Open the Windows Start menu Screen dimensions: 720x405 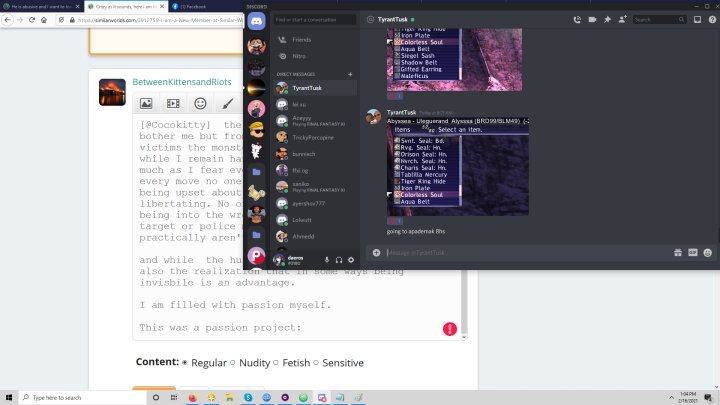pyautogui.click(x=9, y=397)
